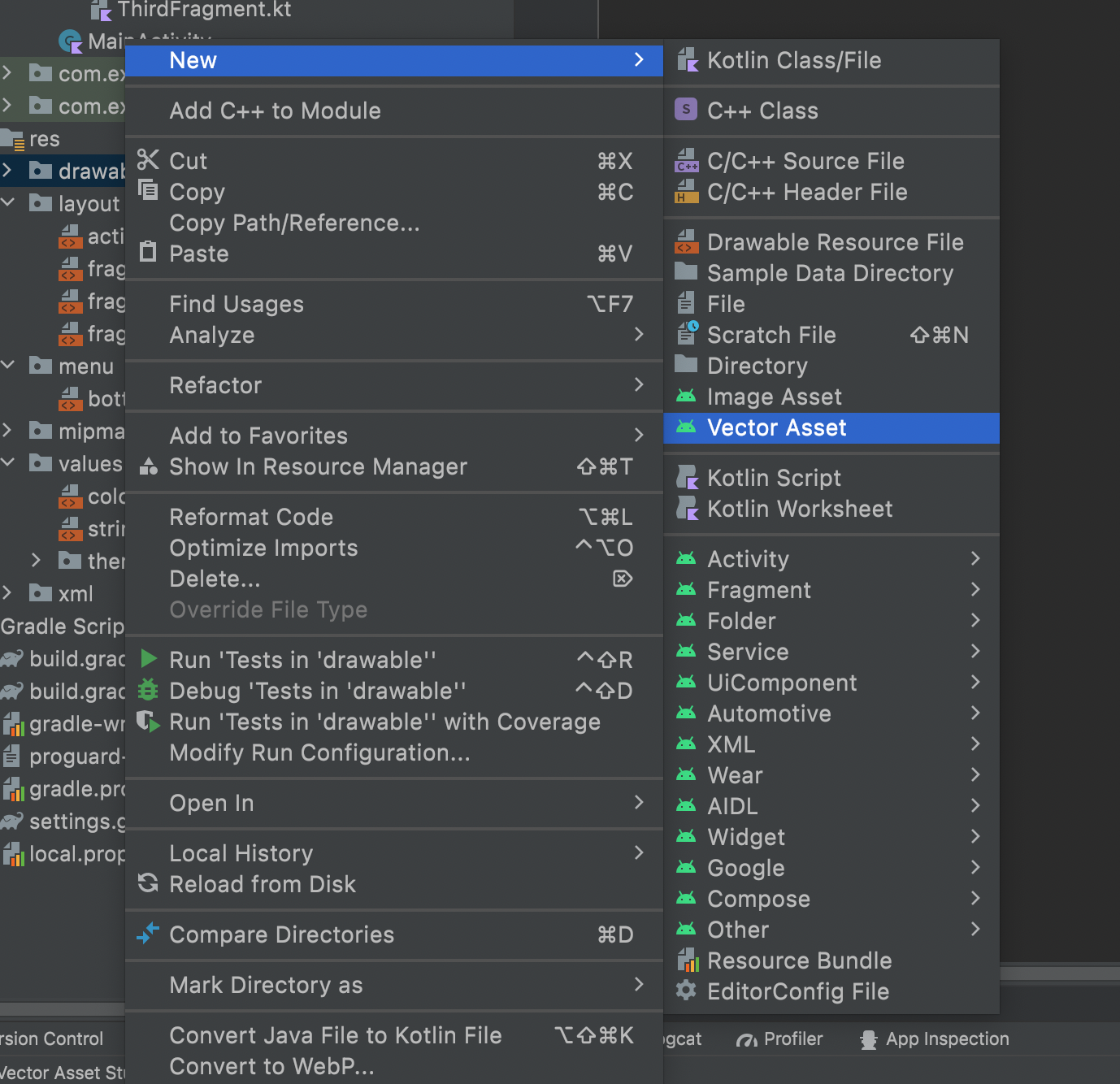The image size is (1120, 1084).
Task: Open the Widget submenu entry
Action: tap(831, 837)
